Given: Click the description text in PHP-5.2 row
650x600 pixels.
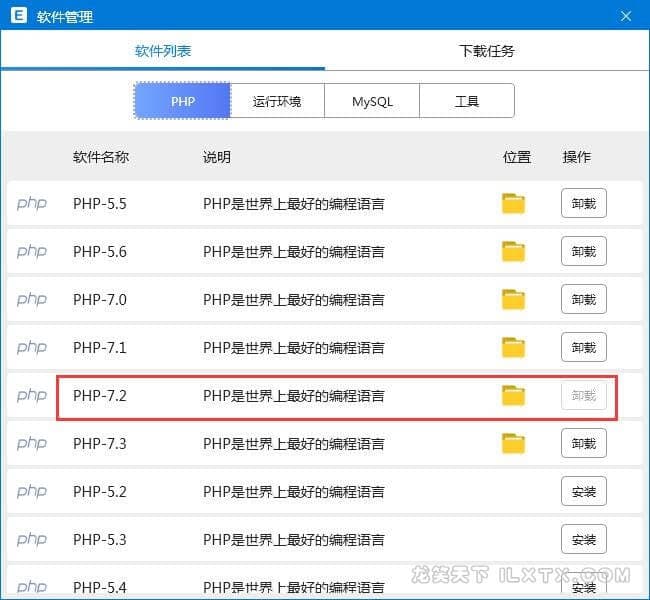Looking at the screenshot, I should point(293,492).
